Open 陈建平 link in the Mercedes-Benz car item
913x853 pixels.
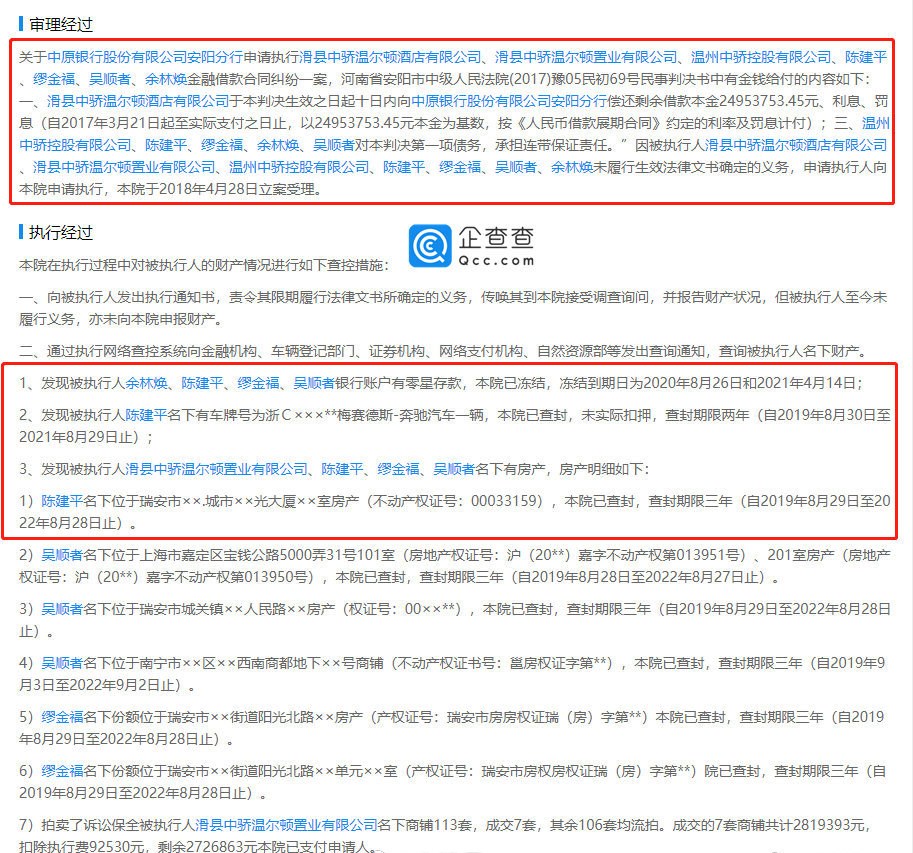click(146, 415)
